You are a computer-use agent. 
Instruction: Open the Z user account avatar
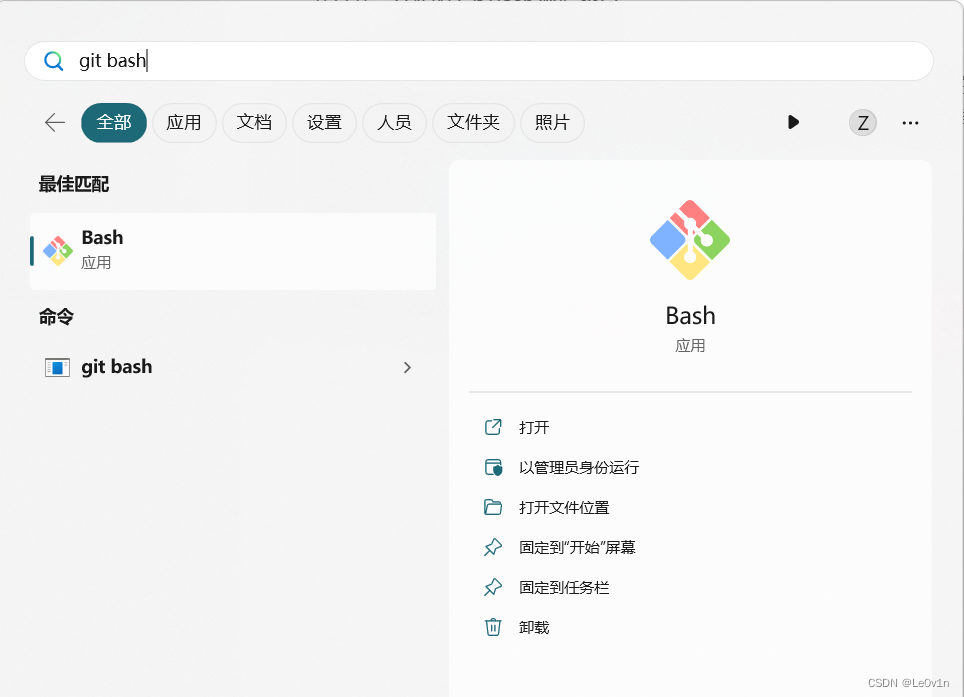863,123
